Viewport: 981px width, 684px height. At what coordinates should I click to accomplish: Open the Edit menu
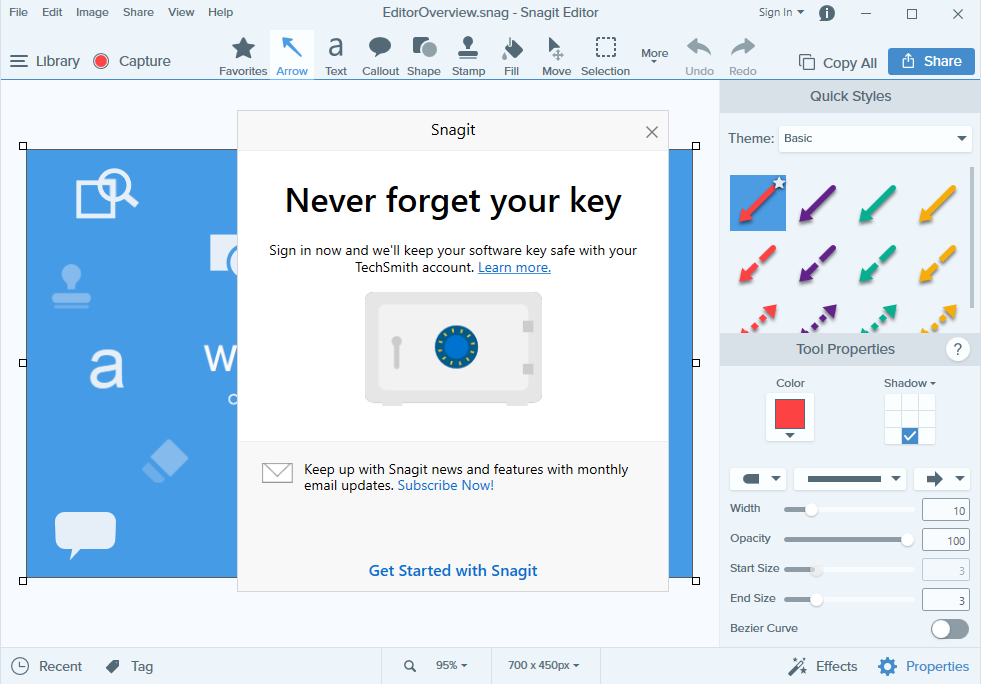pyautogui.click(x=52, y=13)
